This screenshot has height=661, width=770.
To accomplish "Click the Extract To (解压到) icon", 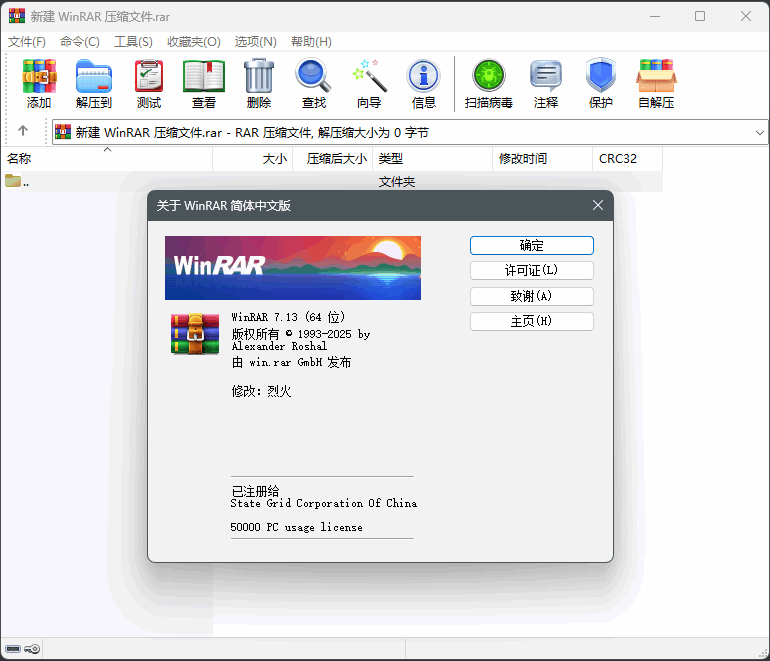I will [x=94, y=76].
